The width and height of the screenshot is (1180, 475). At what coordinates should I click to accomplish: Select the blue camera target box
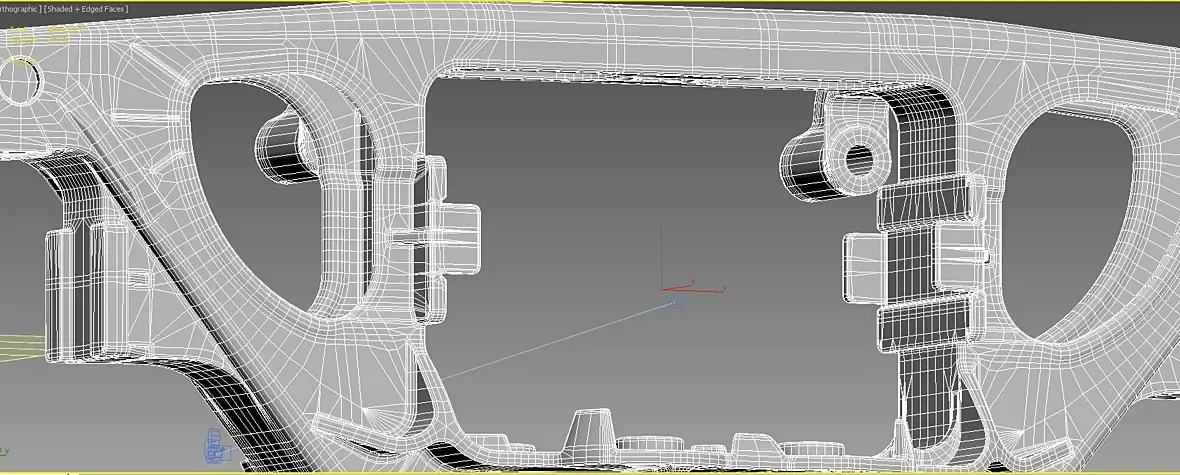click(x=675, y=303)
